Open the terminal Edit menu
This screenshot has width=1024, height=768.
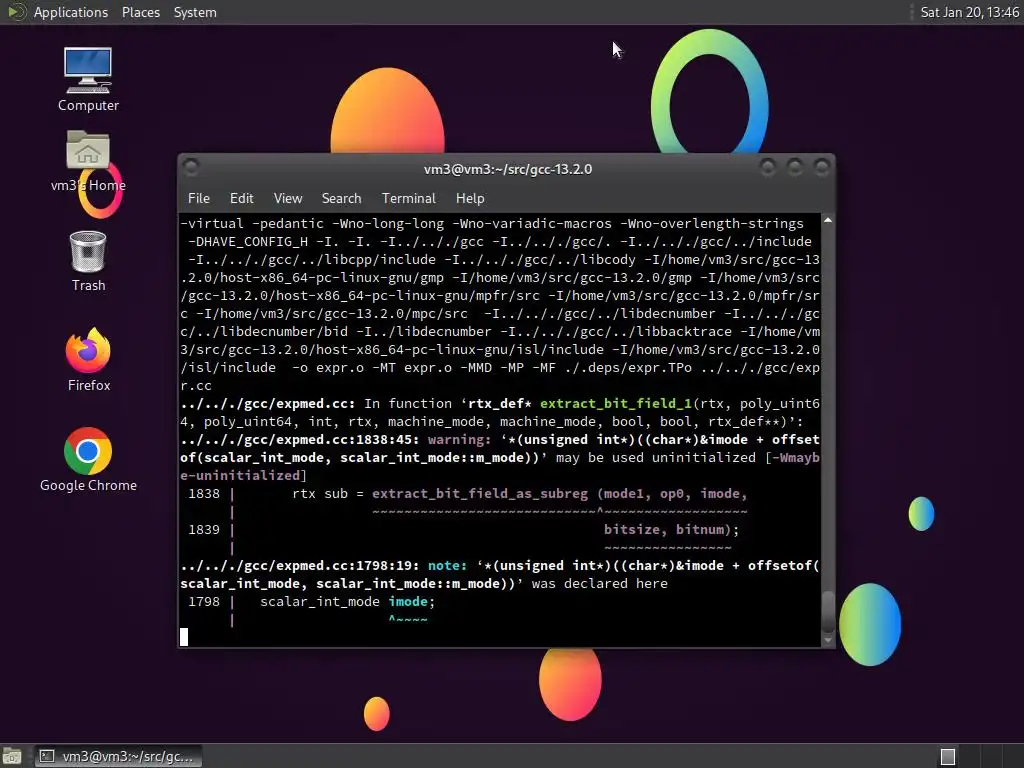241,198
